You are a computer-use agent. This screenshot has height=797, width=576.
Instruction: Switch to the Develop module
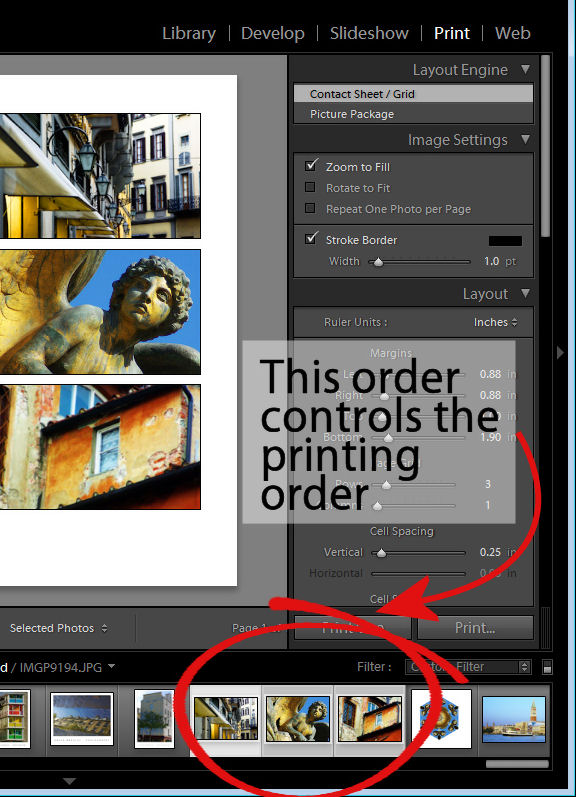272,33
